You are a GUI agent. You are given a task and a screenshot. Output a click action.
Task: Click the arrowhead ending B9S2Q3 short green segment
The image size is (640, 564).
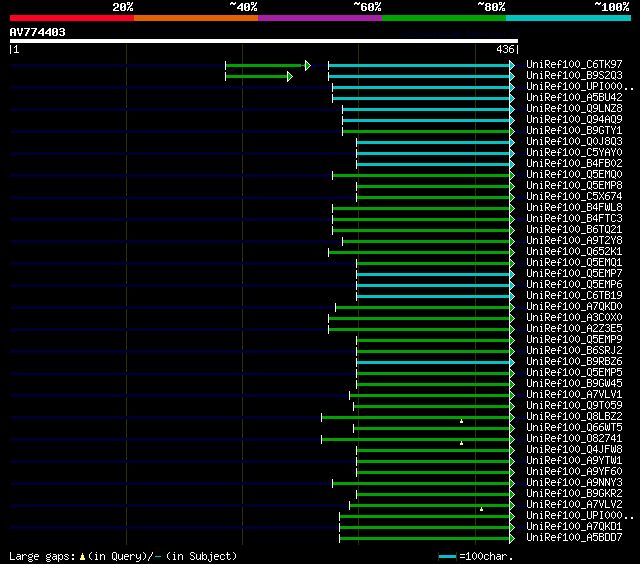click(290, 76)
